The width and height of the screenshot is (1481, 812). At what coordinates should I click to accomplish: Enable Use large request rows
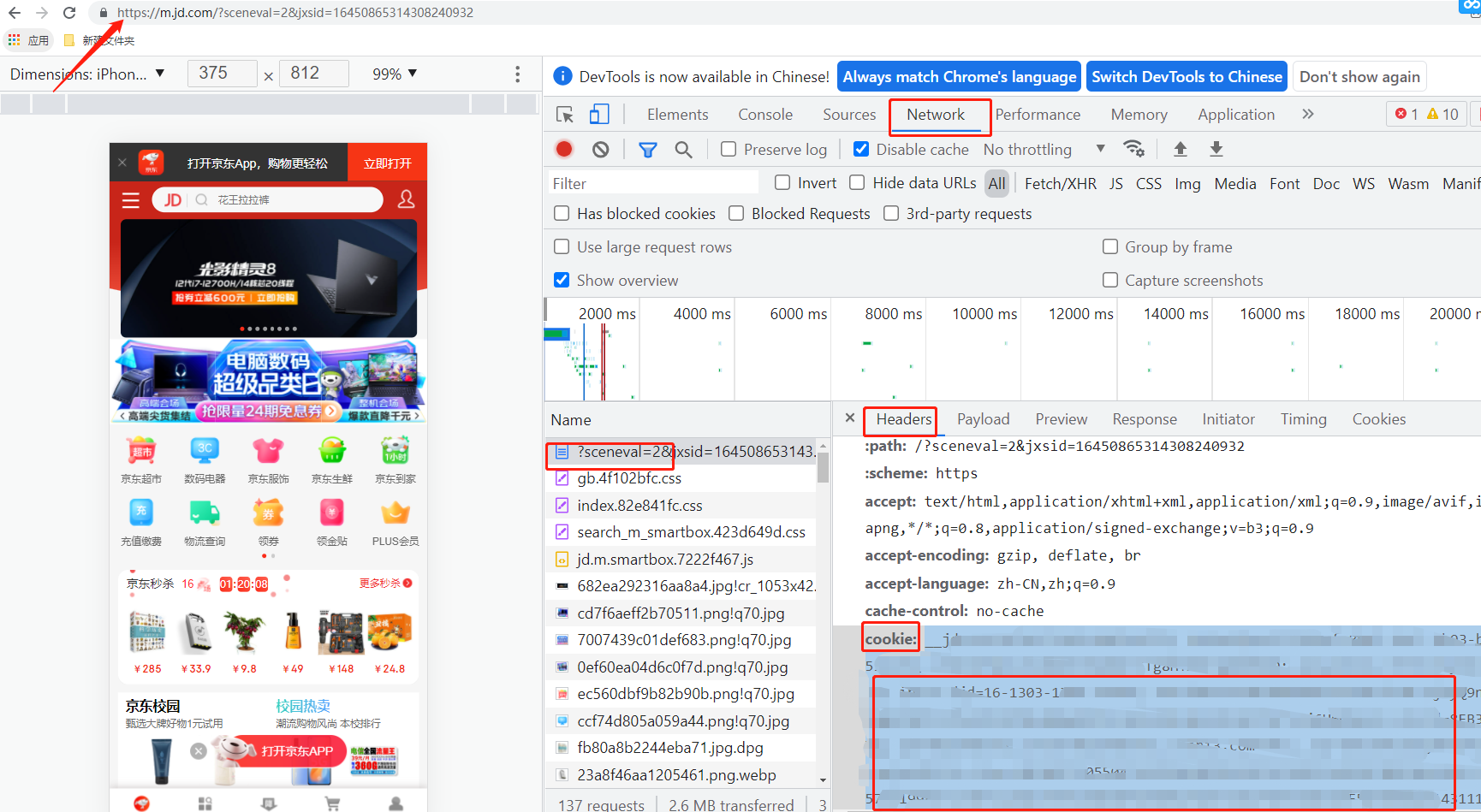coord(562,246)
